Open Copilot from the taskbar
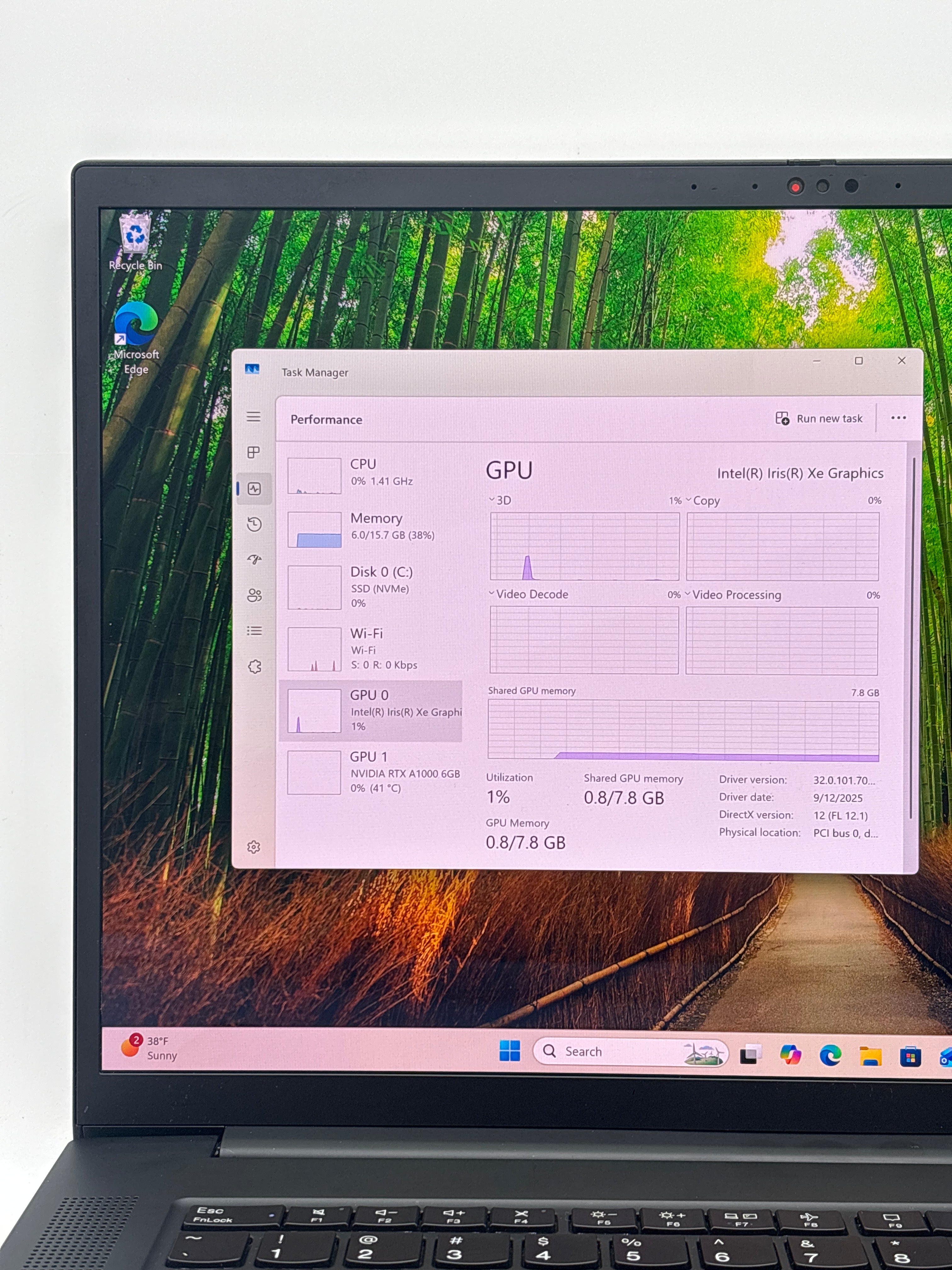952x1270 pixels. click(790, 1055)
